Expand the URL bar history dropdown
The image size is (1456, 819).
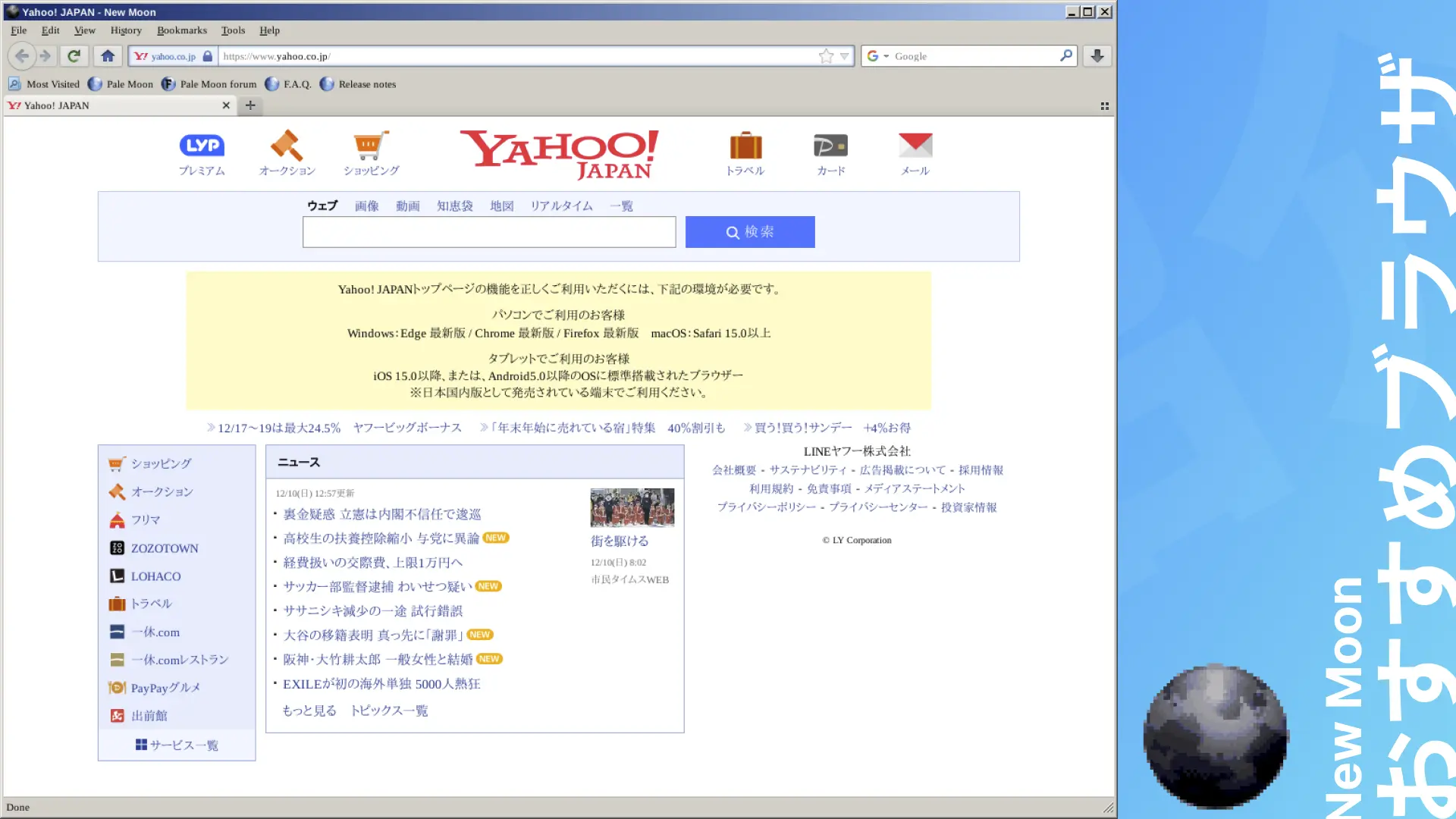[x=845, y=55]
